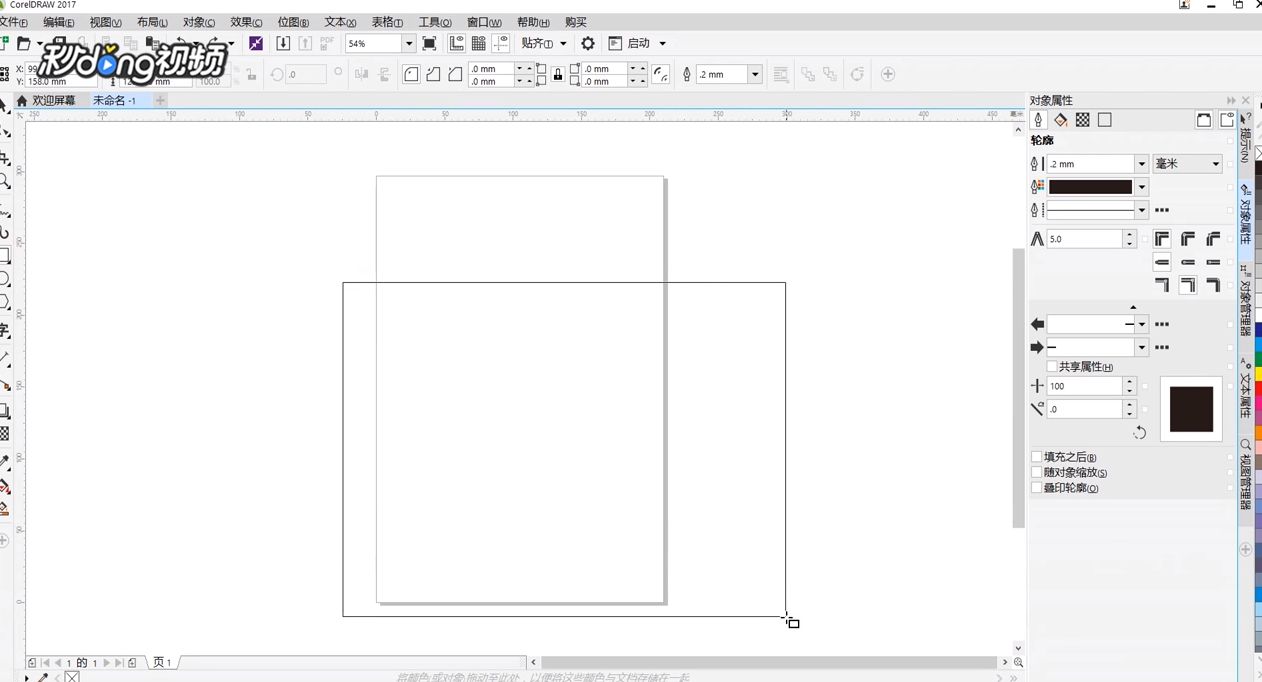
Task: Enable 叠印轮廓 checkbox
Action: point(1037,488)
